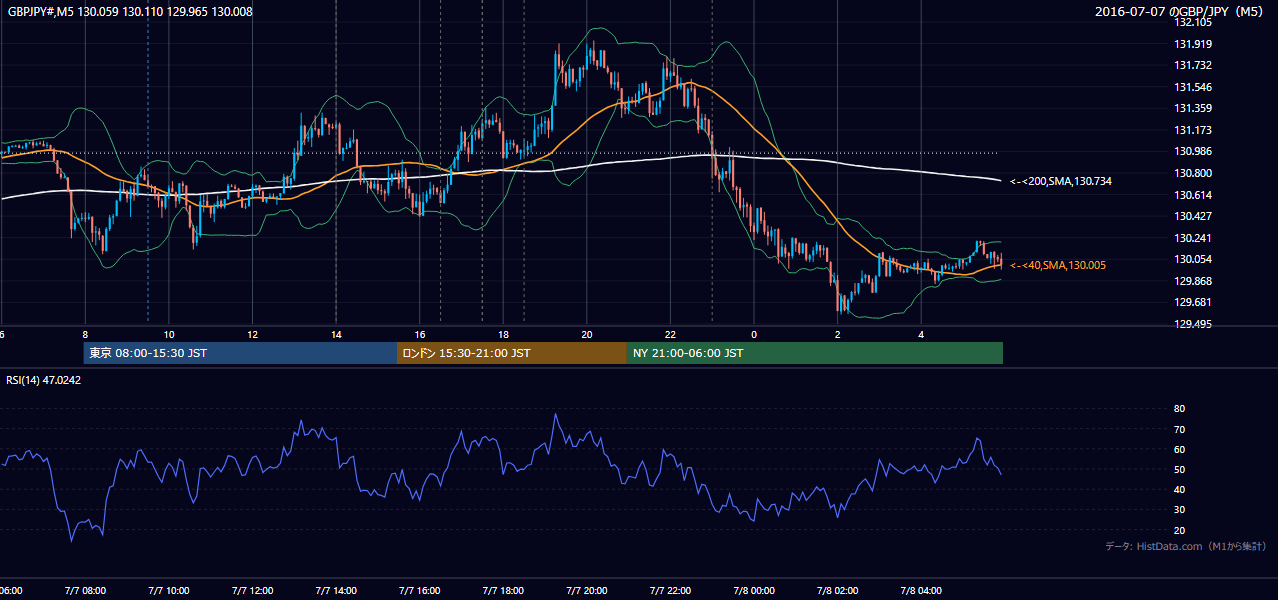
Task: Click hour label 16 under price chart
Action: click(x=420, y=334)
